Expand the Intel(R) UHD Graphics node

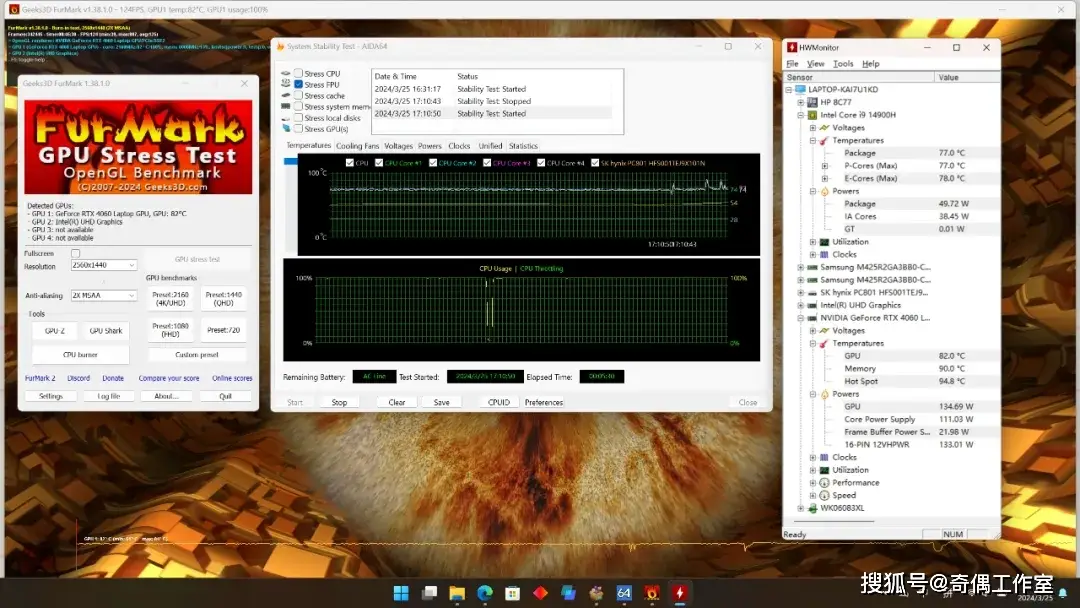coord(801,305)
